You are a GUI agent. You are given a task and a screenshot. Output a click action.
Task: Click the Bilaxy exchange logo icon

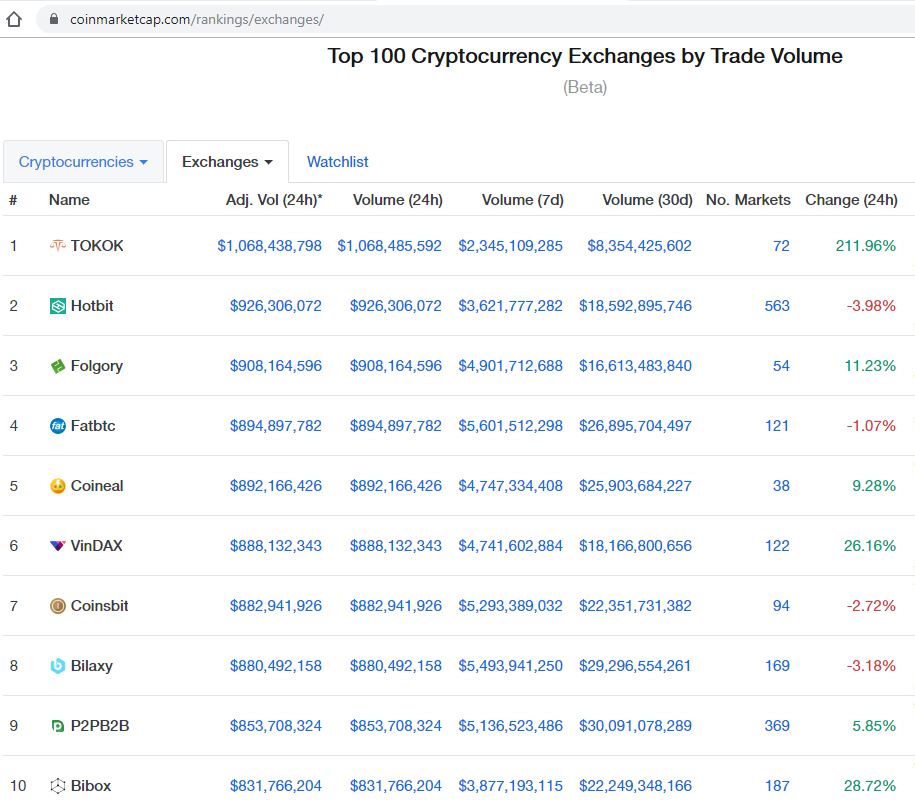[x=57, y=666]
